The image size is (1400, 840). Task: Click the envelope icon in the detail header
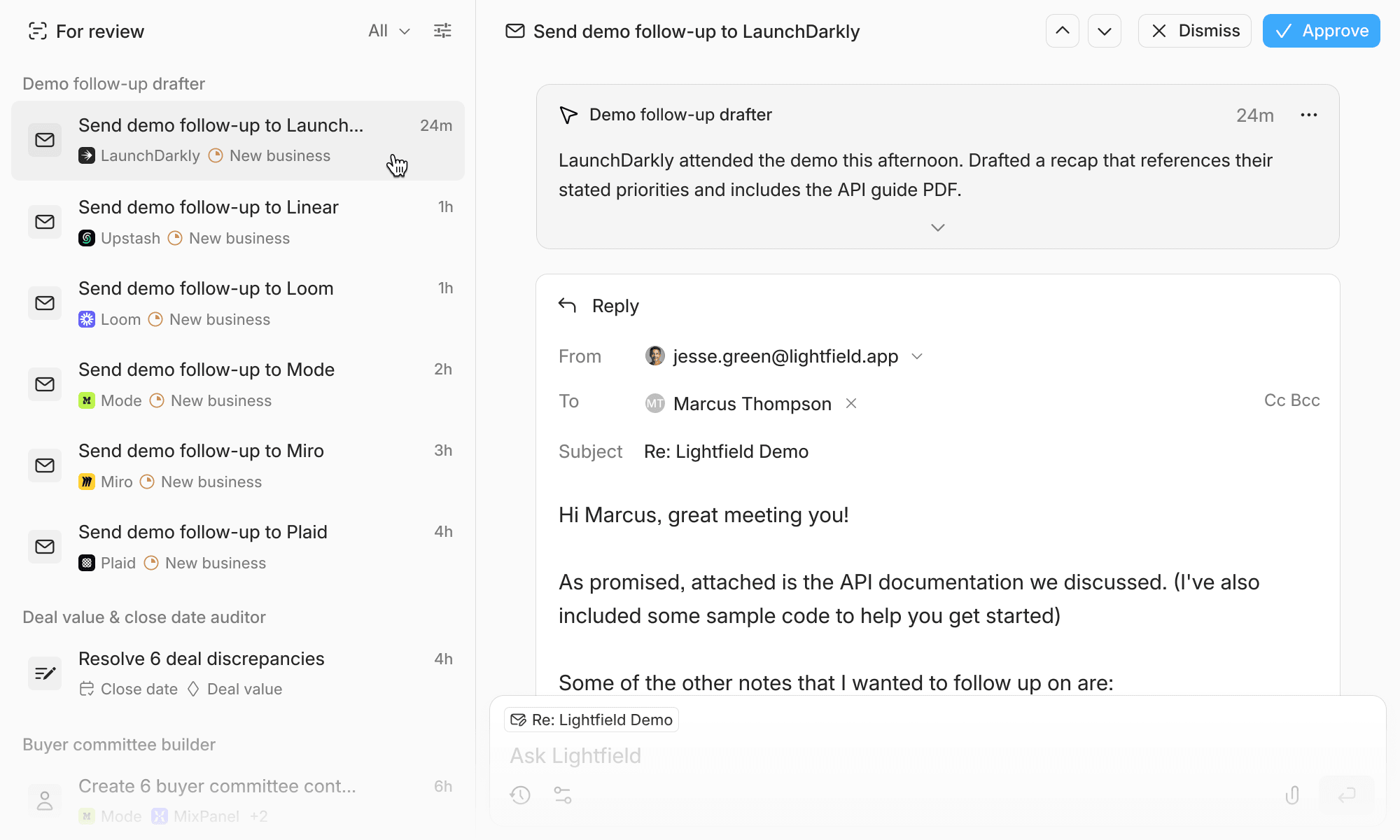click(515, 31)
